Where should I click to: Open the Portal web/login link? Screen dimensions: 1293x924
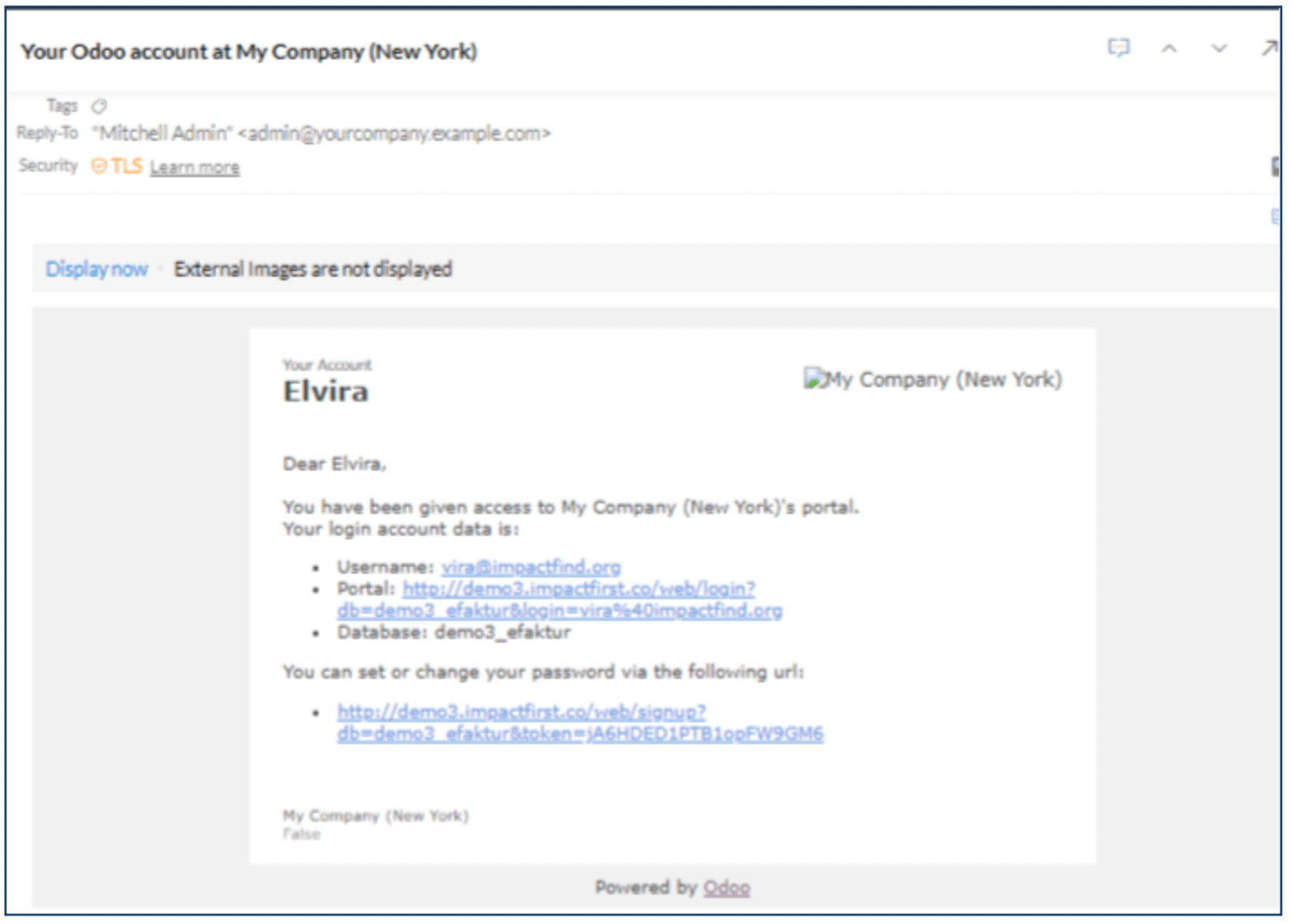click(x=559, y=599)
